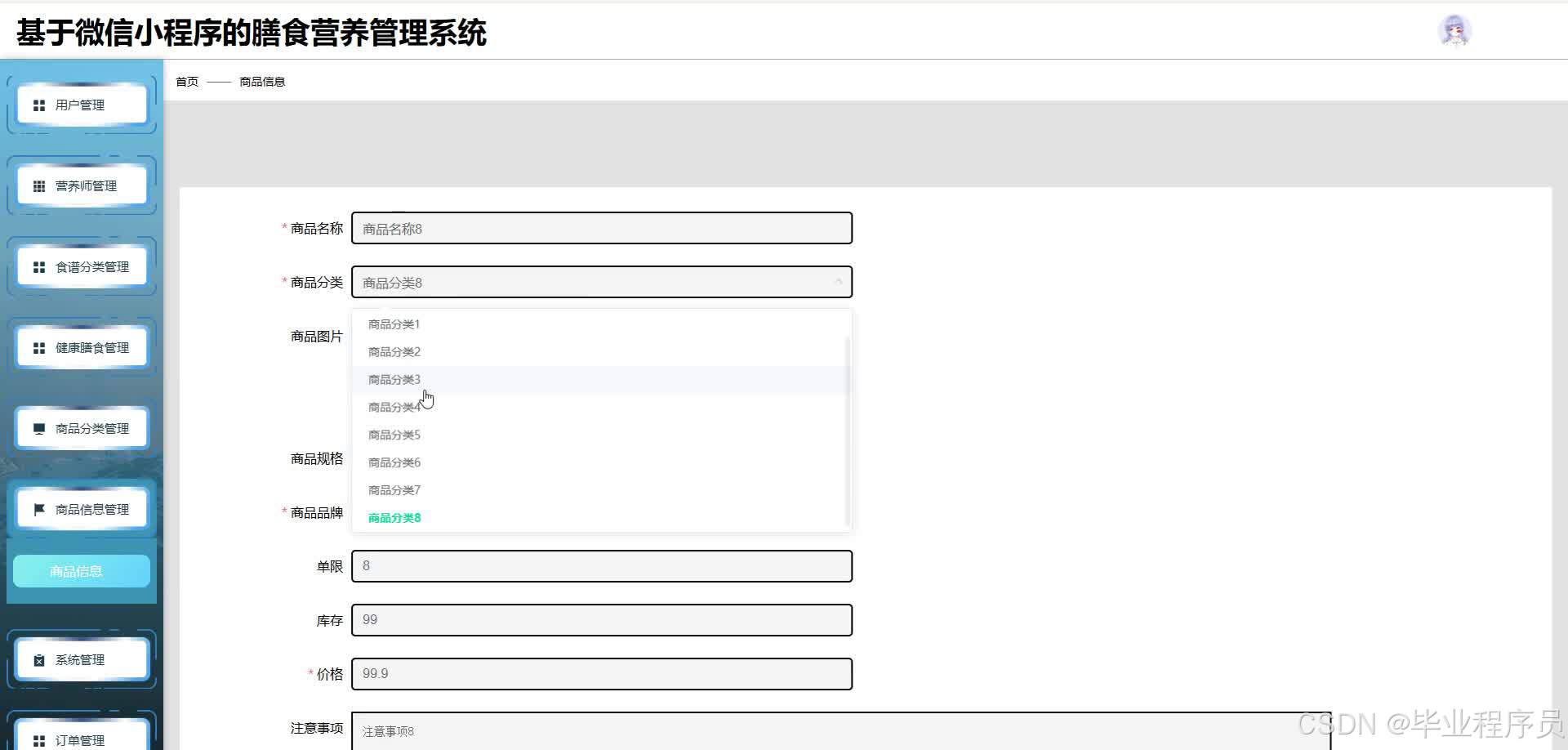Choose 商品分类2 from the dropdown list

[x=602, y=352]
